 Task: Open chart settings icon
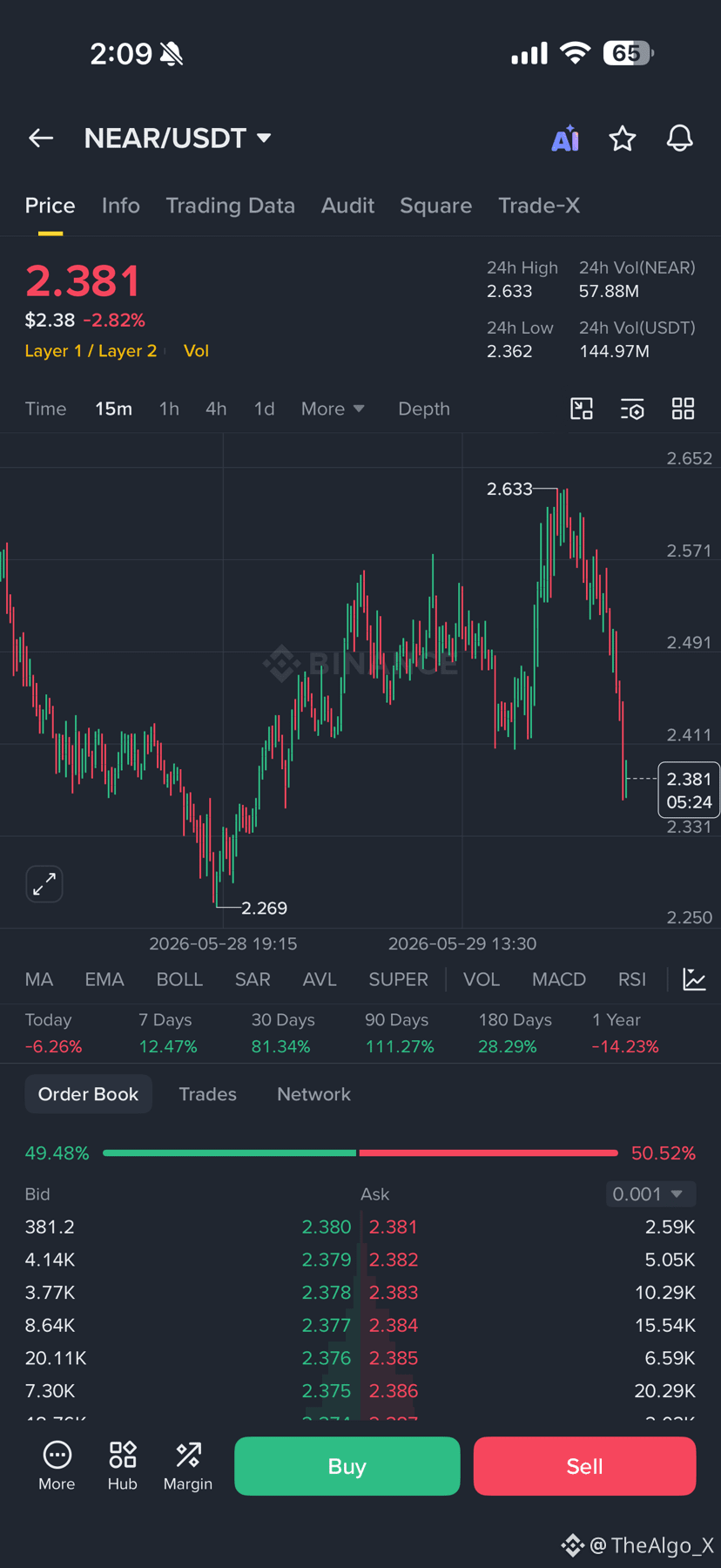click(x=632, y=409)
